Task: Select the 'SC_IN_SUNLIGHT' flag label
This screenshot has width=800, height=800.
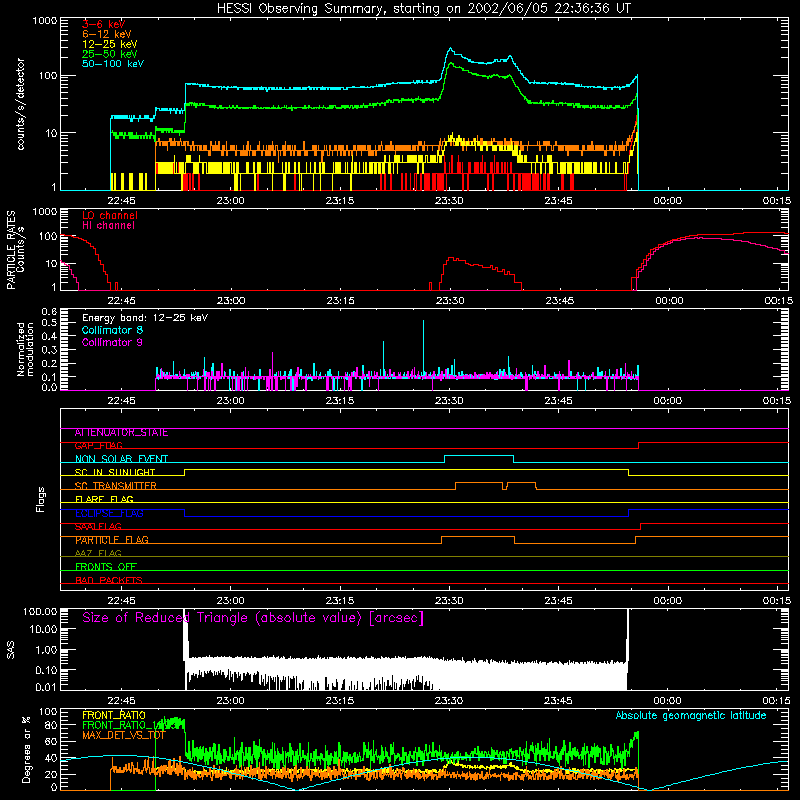Action: click(x=115, y=472)
